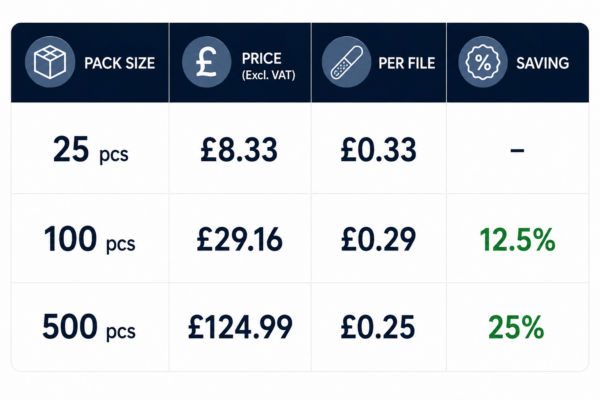600x400 pixels.
Task: Click the percent badge icon beside Saving
Action: point(483,62)
